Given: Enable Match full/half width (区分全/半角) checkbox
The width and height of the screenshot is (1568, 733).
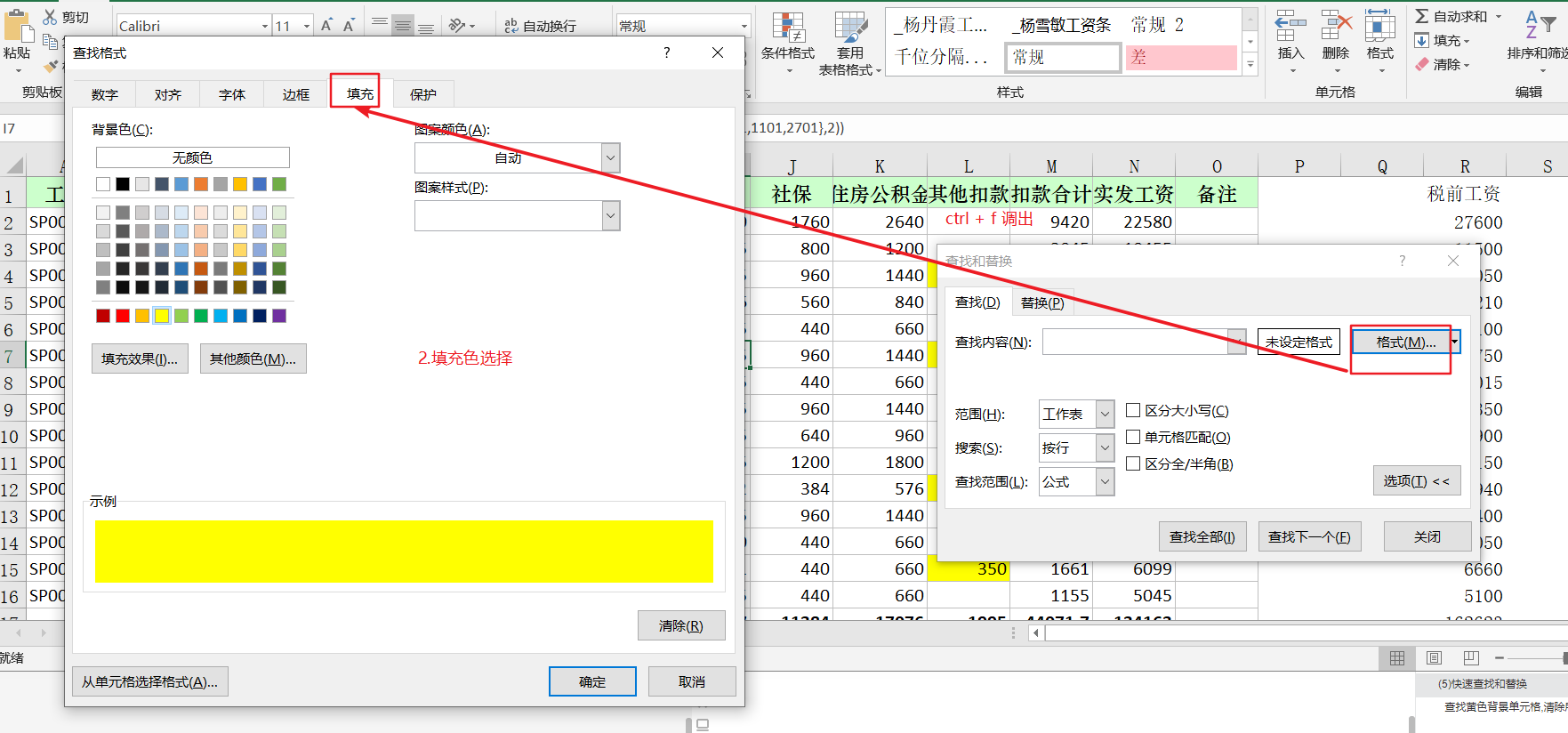Looking at the screenshot, I should coord(1133,463).
